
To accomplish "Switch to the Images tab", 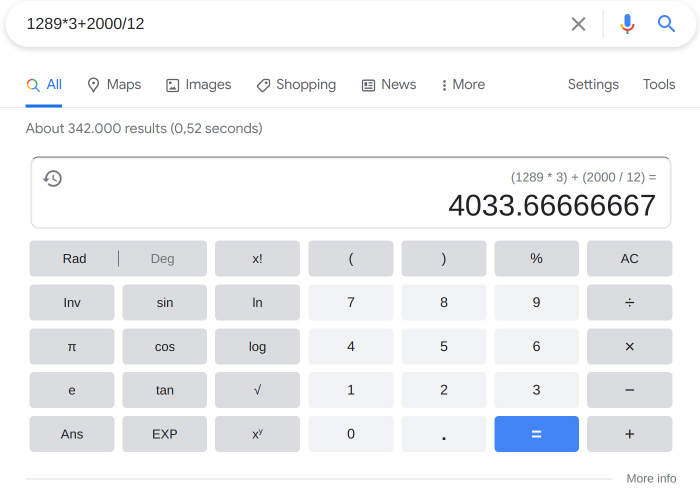I will point(199,84).
